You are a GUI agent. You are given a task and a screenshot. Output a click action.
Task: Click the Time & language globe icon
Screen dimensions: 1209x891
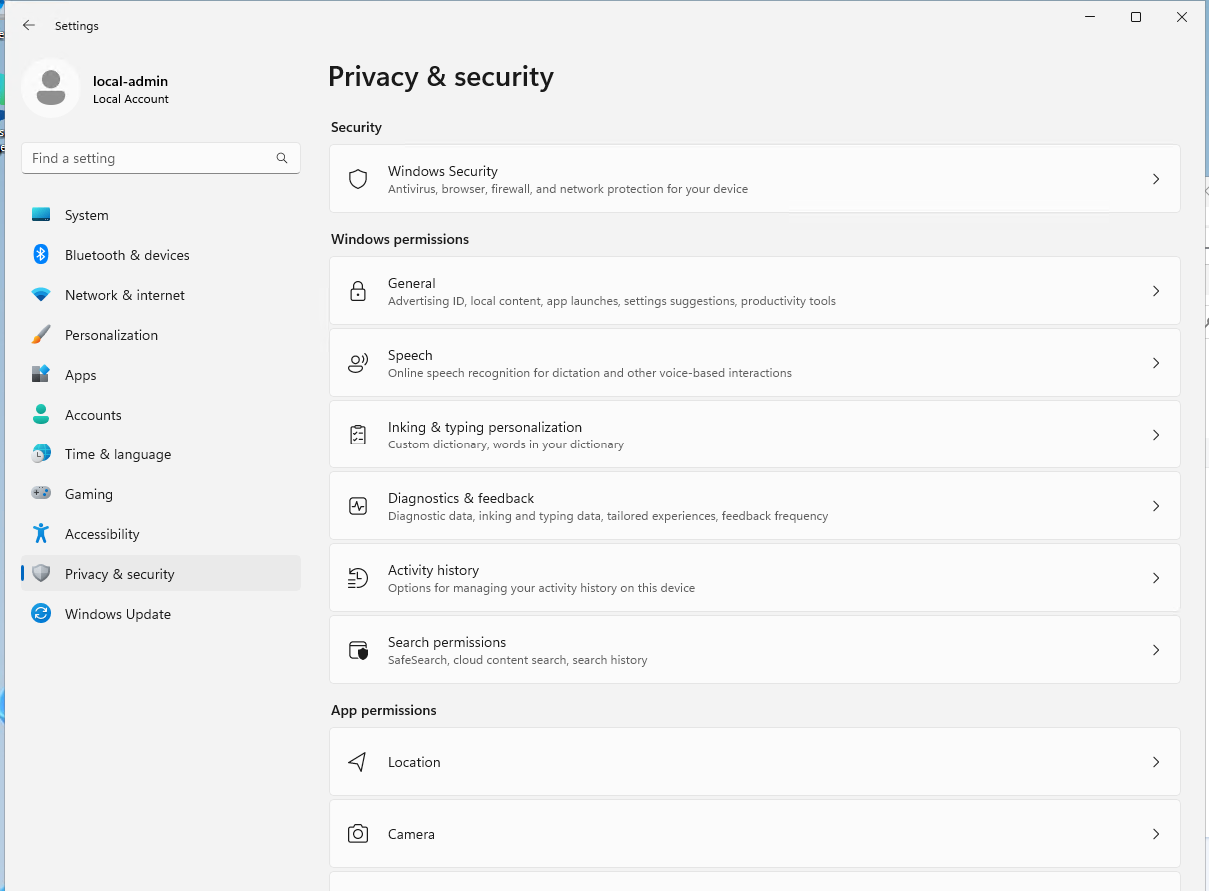(x=41, y=454)
